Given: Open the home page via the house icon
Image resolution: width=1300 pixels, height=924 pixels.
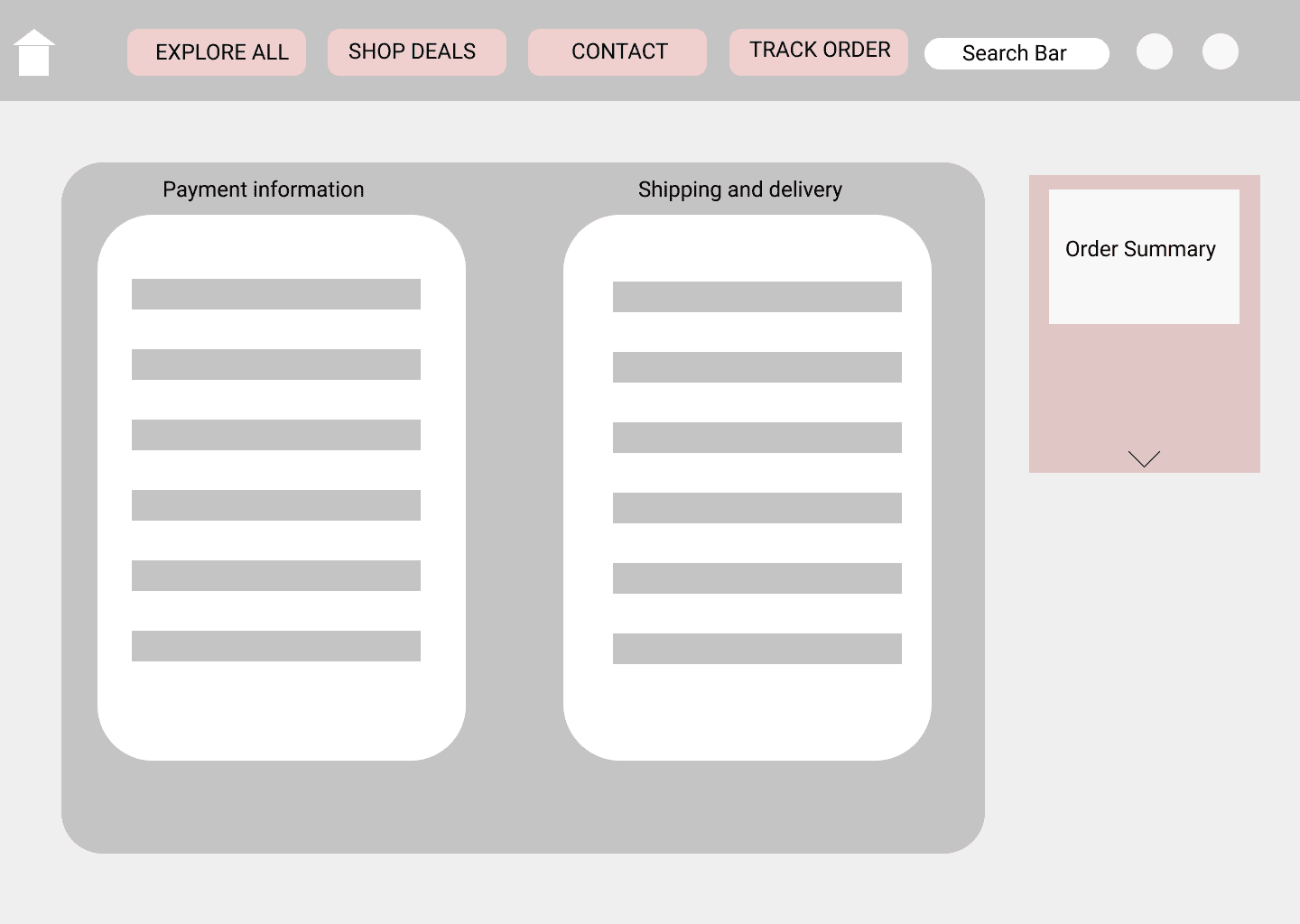Looking at the screenshot, I should (x=34, y=51).
